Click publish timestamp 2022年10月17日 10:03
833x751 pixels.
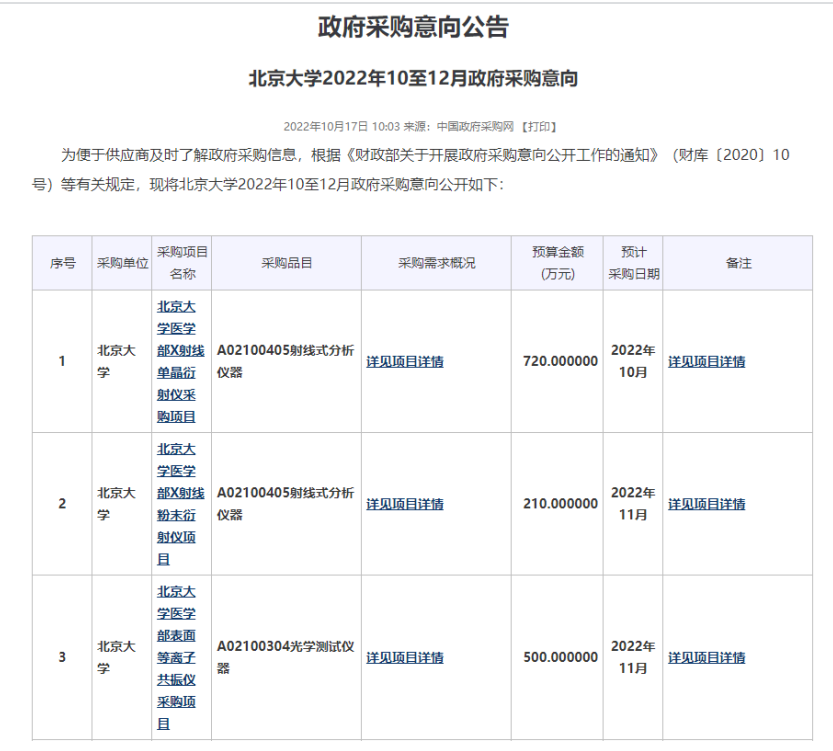[341, 126]
